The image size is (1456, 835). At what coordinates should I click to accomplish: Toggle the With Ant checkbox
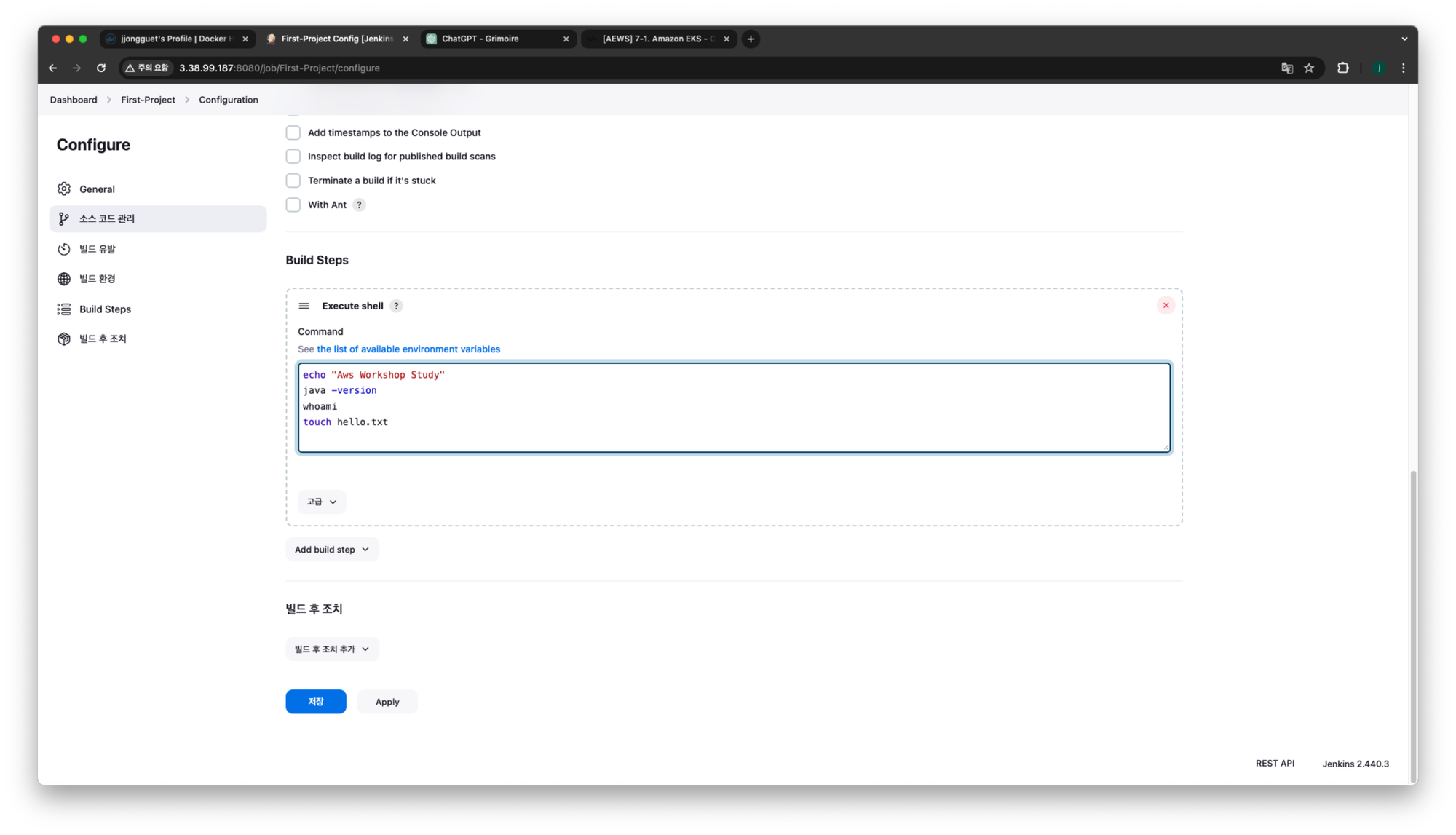[x=293, y=205]
